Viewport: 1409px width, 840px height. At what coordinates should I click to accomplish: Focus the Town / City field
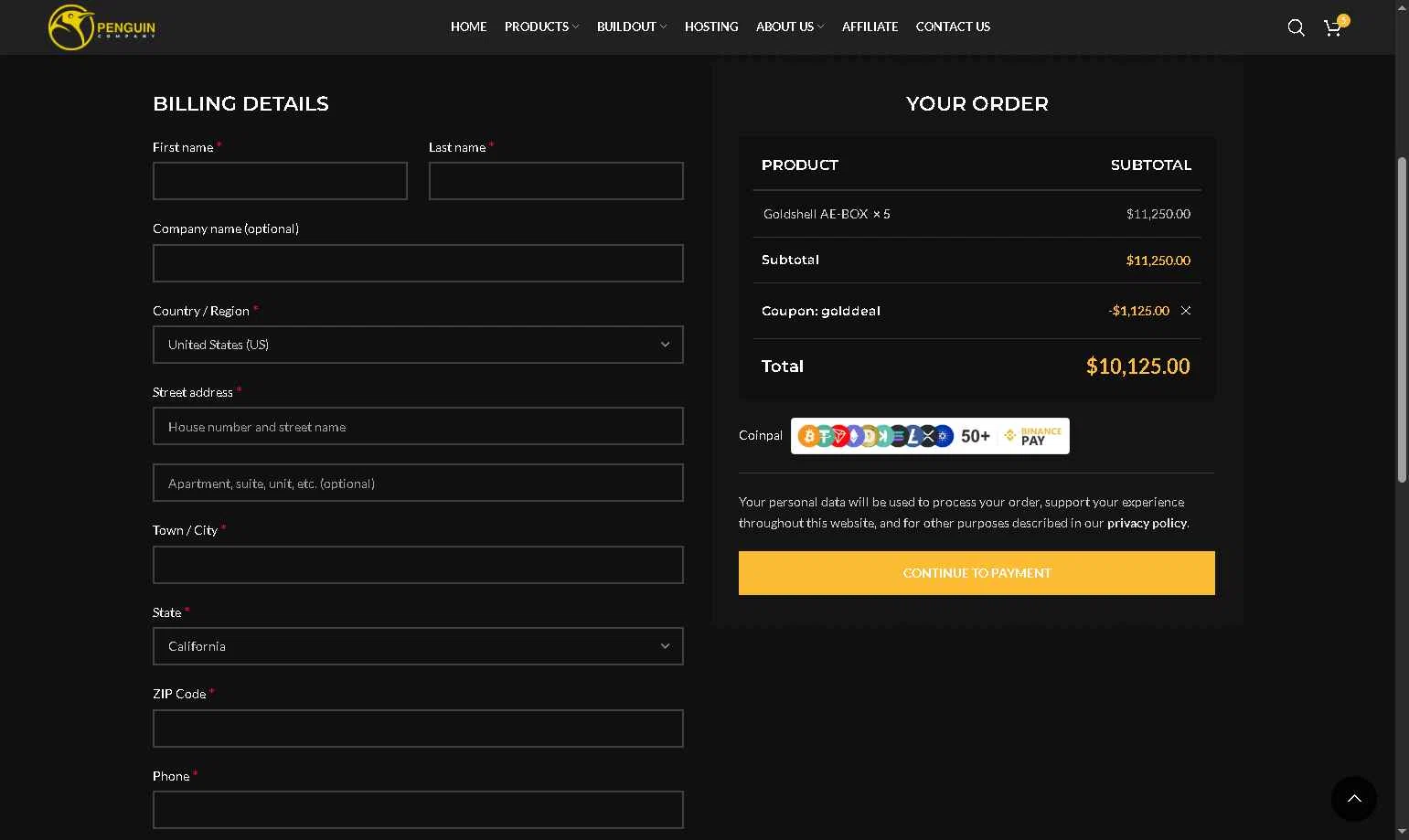[x=418, y=565]
